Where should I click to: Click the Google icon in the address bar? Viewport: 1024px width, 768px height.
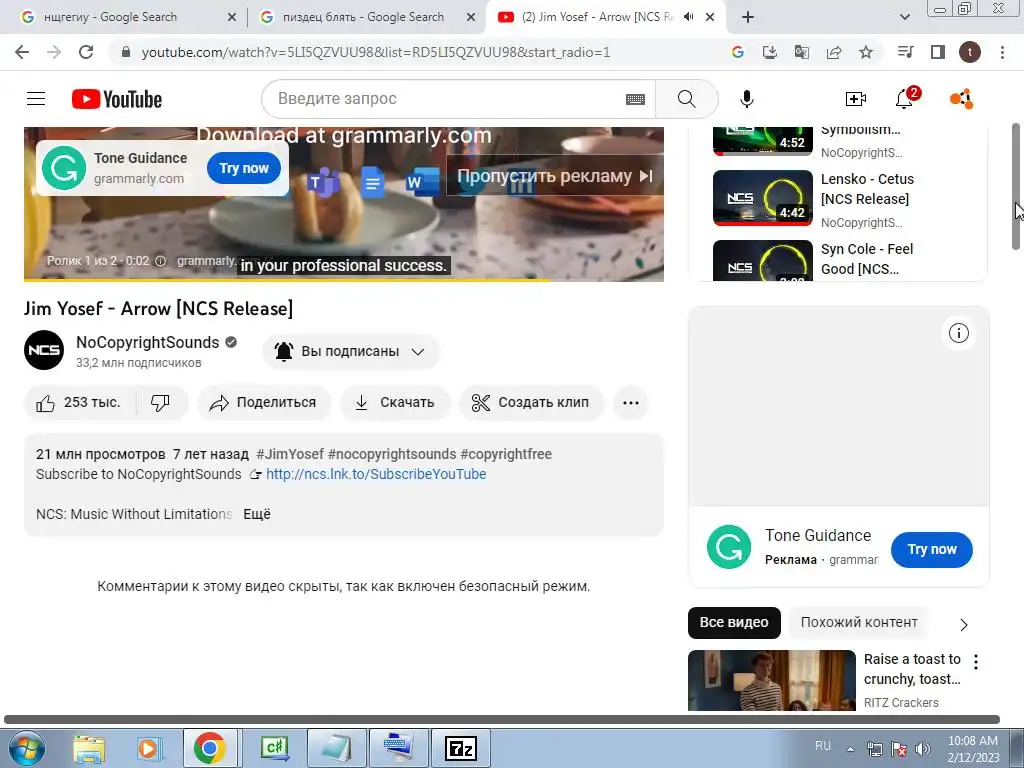click(x=737, y=52)
